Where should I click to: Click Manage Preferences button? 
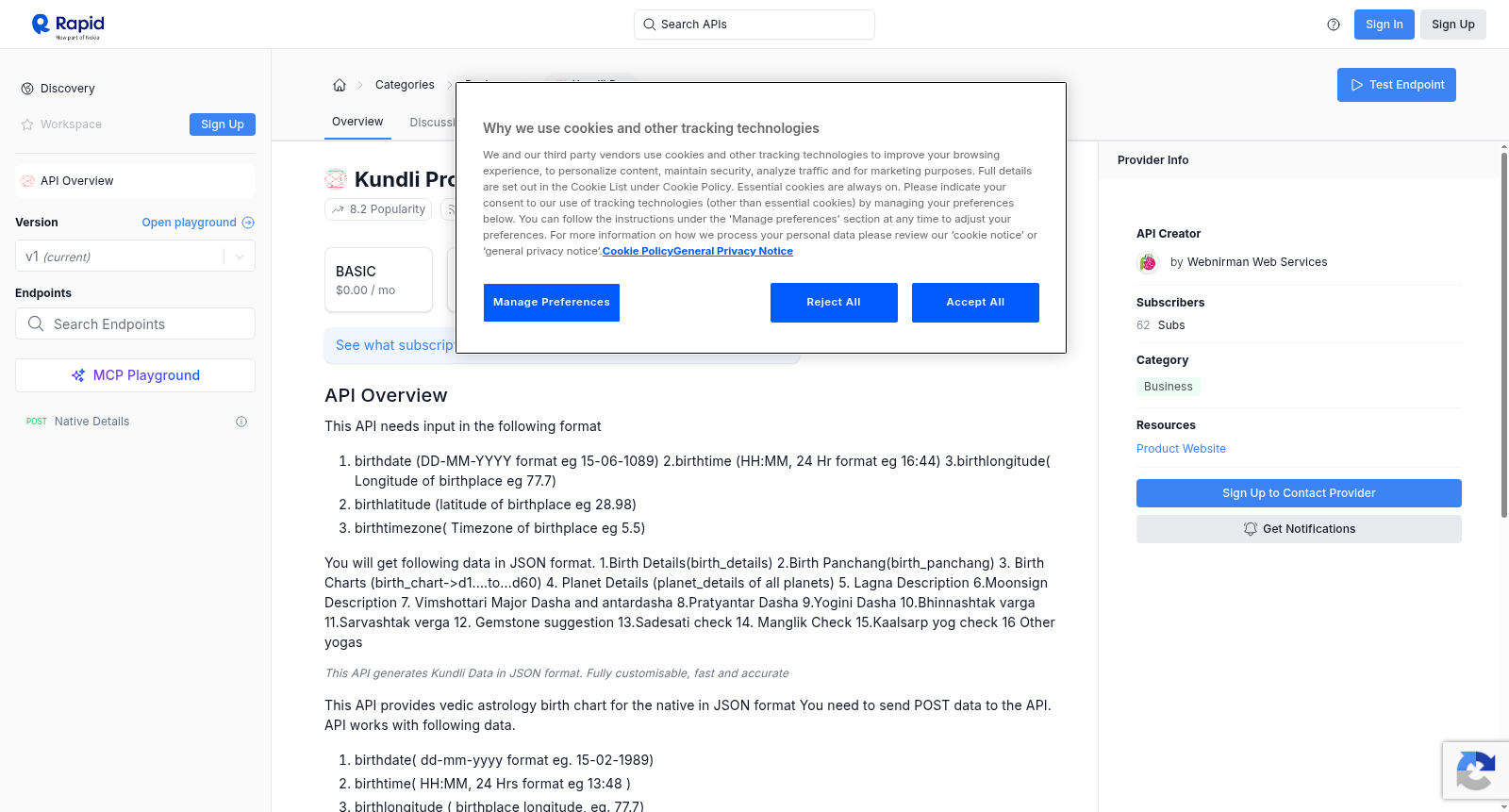tap(552, 303)
